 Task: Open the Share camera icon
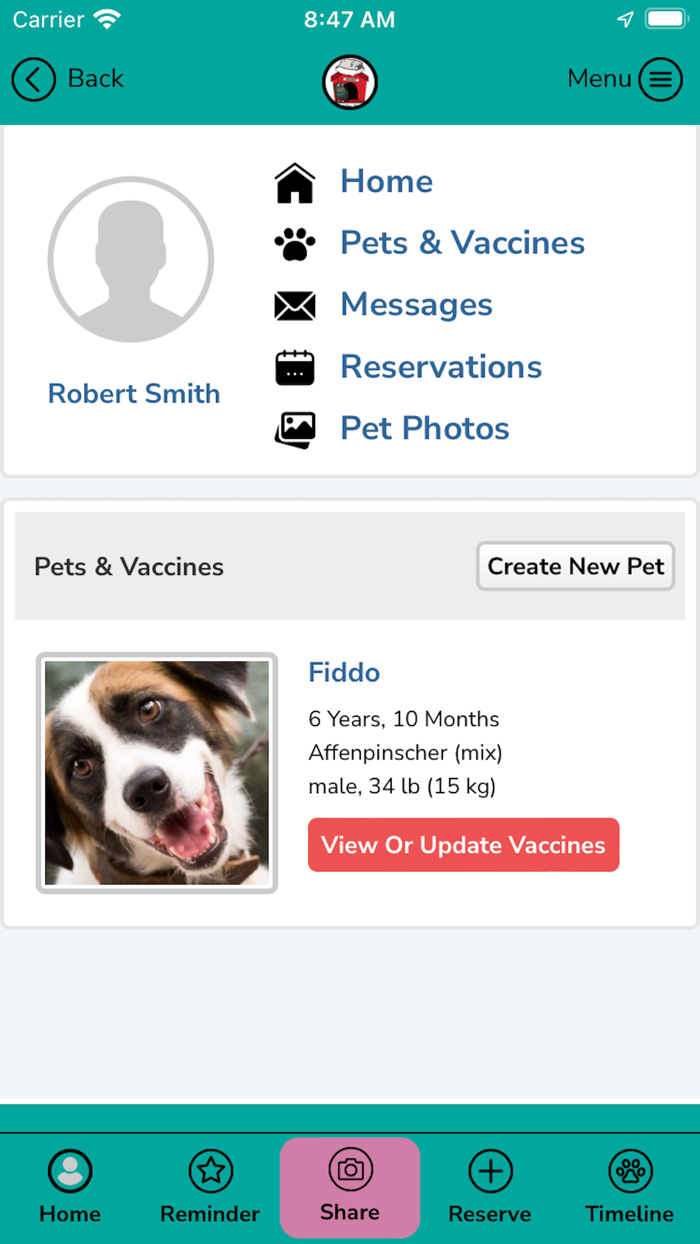coord(350,1169)
